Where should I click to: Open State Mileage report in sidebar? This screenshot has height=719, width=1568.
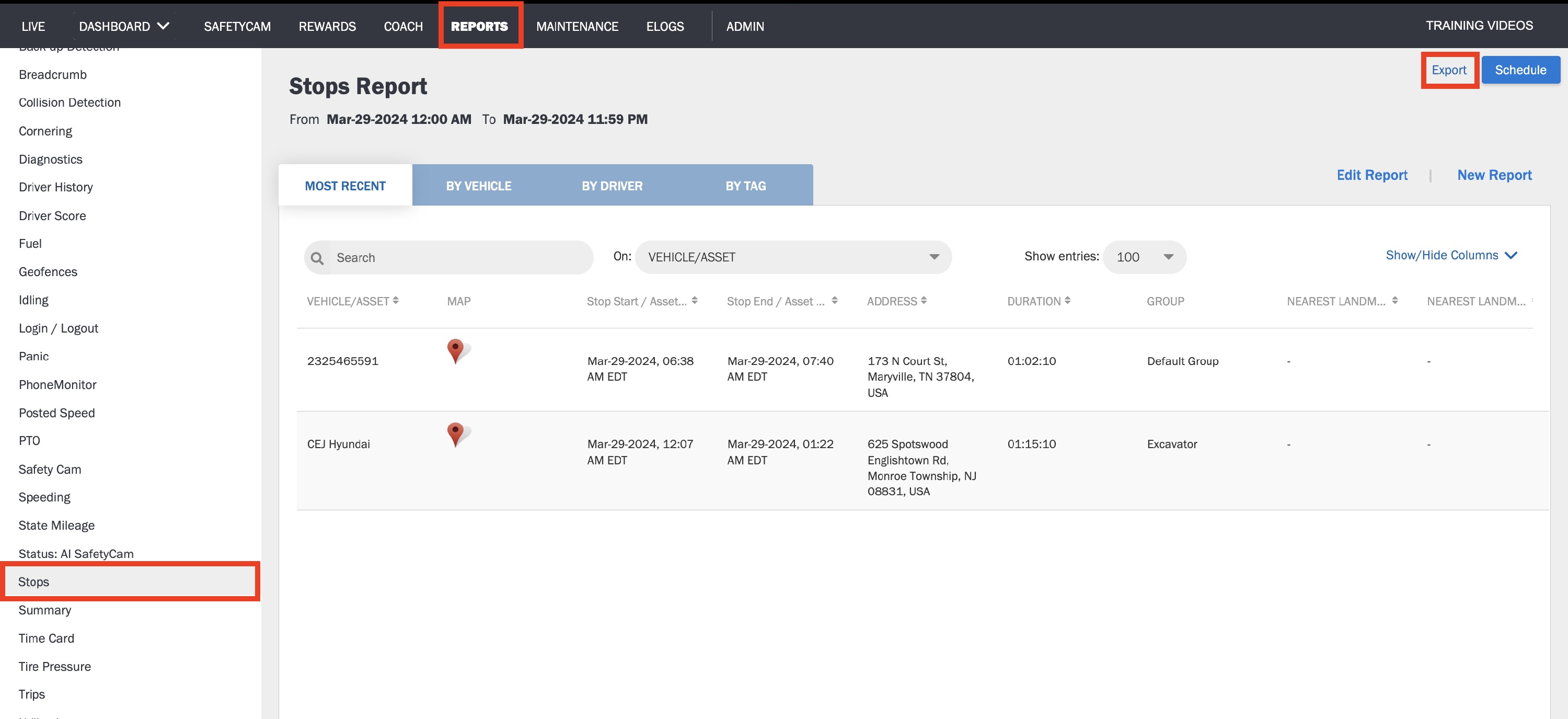coord(56,526)
